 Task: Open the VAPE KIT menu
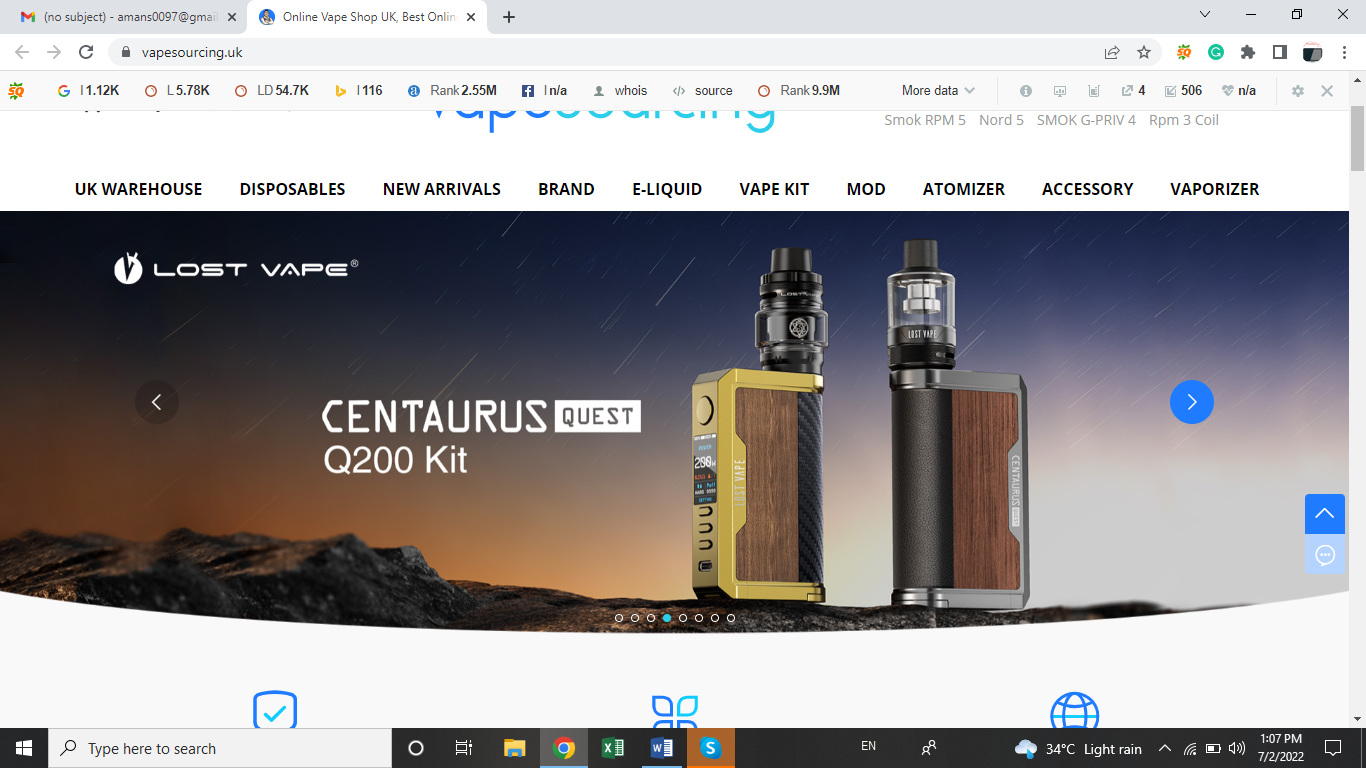774,189
